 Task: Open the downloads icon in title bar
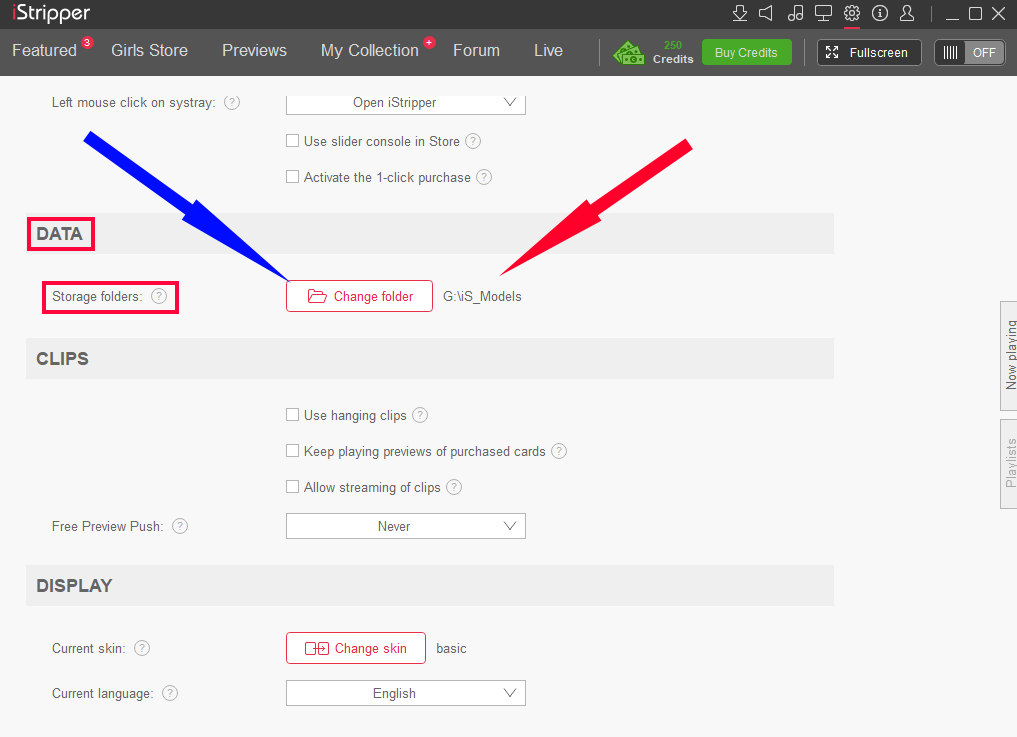pos(740,13)
